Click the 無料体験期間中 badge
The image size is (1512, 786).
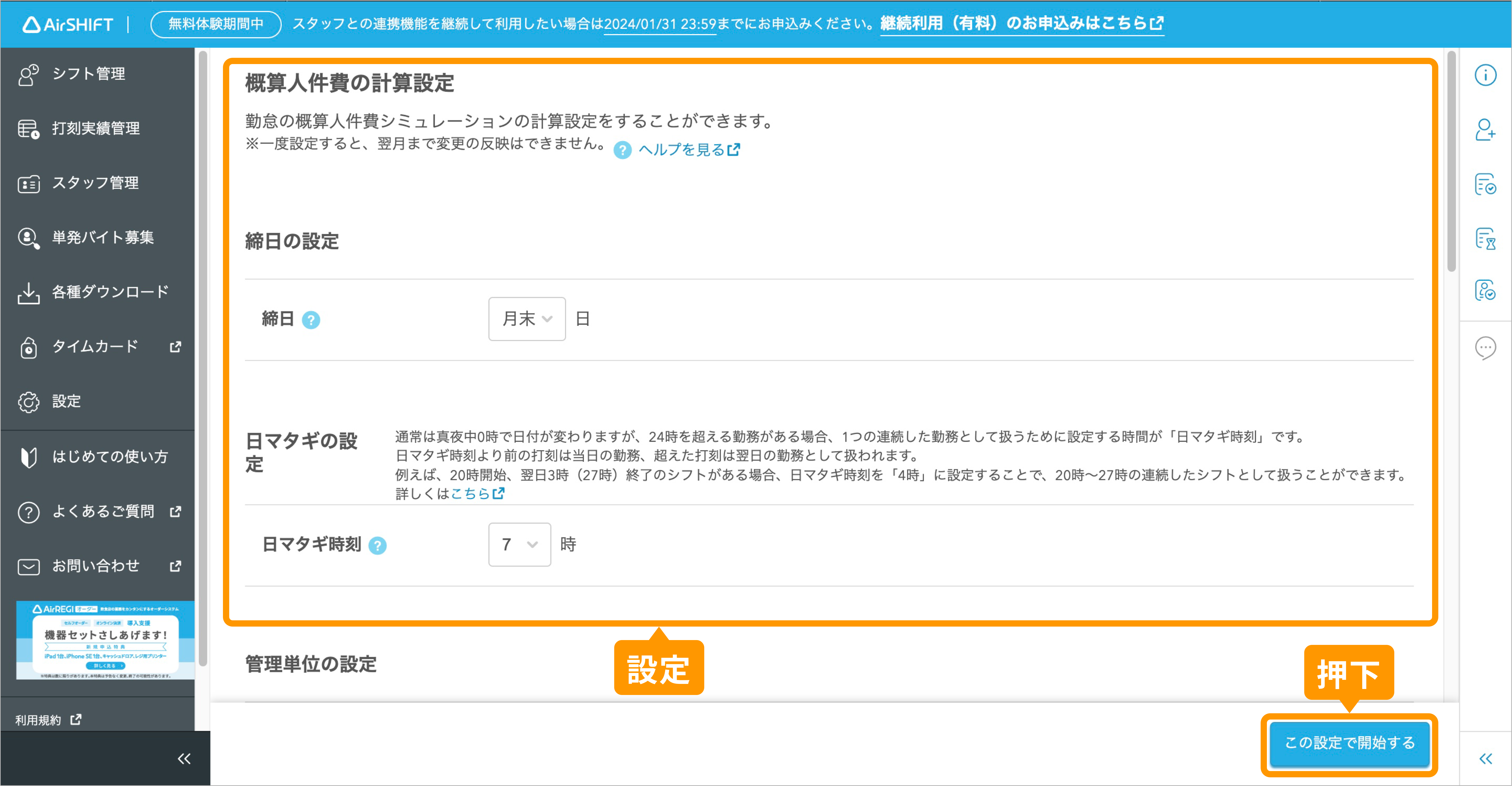pyautogui.click(x=216, y=24)
